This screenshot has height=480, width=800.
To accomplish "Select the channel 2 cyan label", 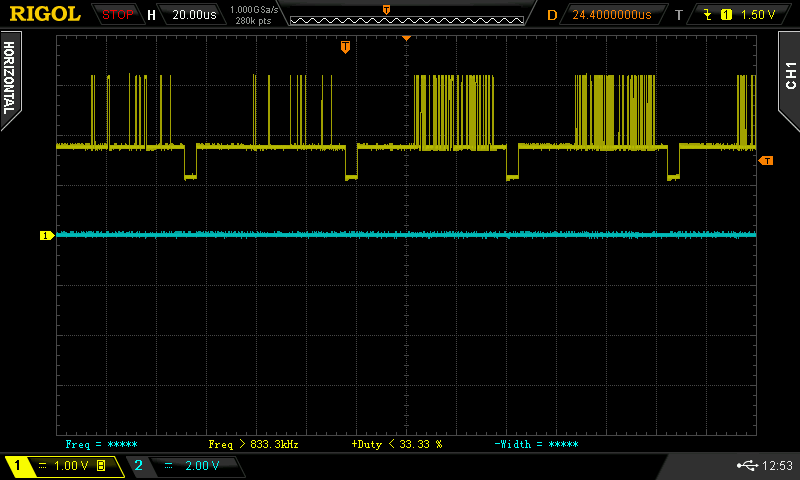I will 138,465.
